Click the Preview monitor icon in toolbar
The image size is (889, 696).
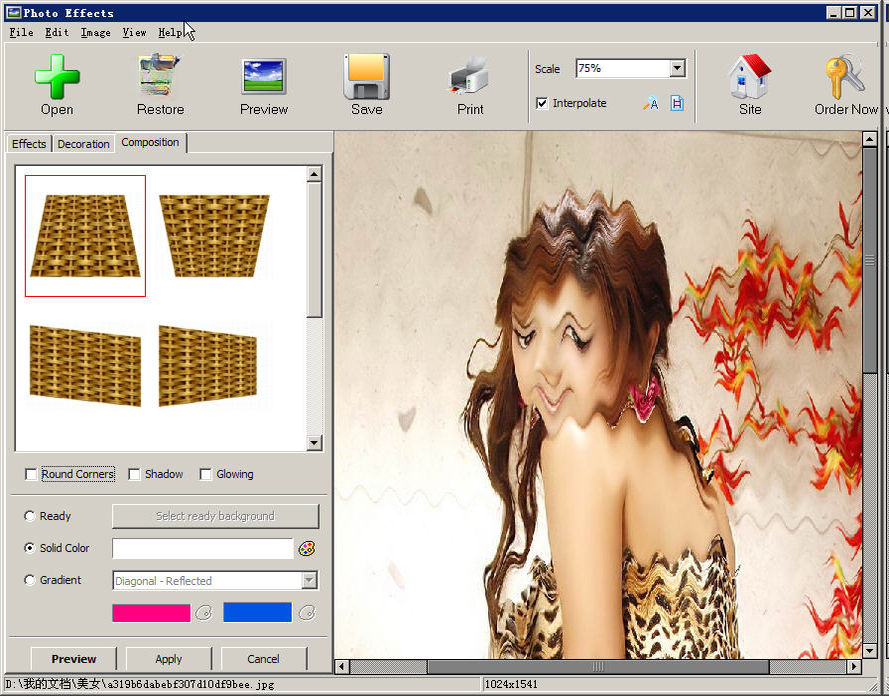[x=264, y=76]
